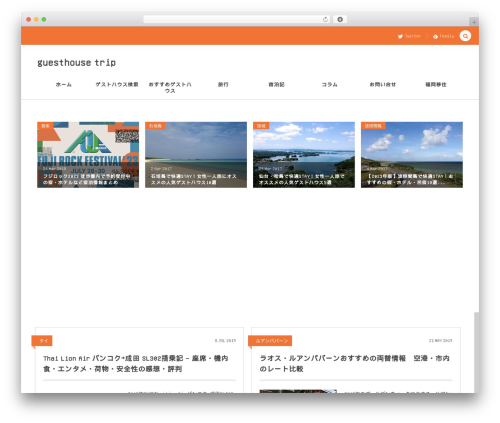Open おすすめゲストハウス menu item
The width and height of the screenshot is (500, 423).
[170, 87]
